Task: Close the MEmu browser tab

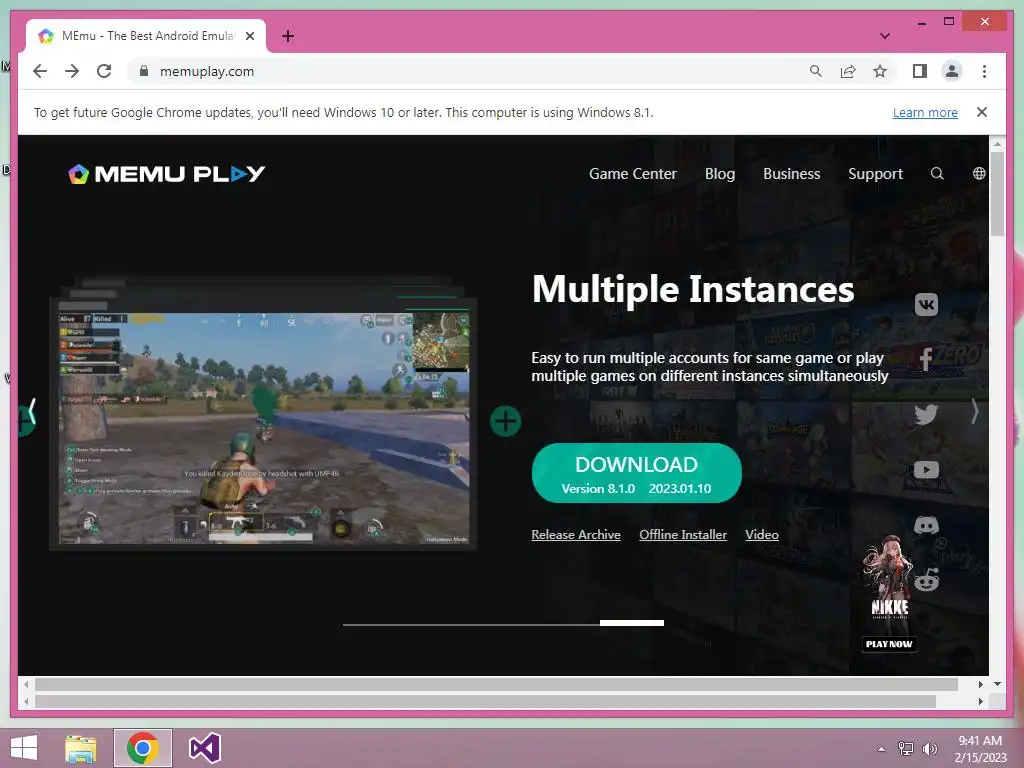Action: tap(249, 36)
